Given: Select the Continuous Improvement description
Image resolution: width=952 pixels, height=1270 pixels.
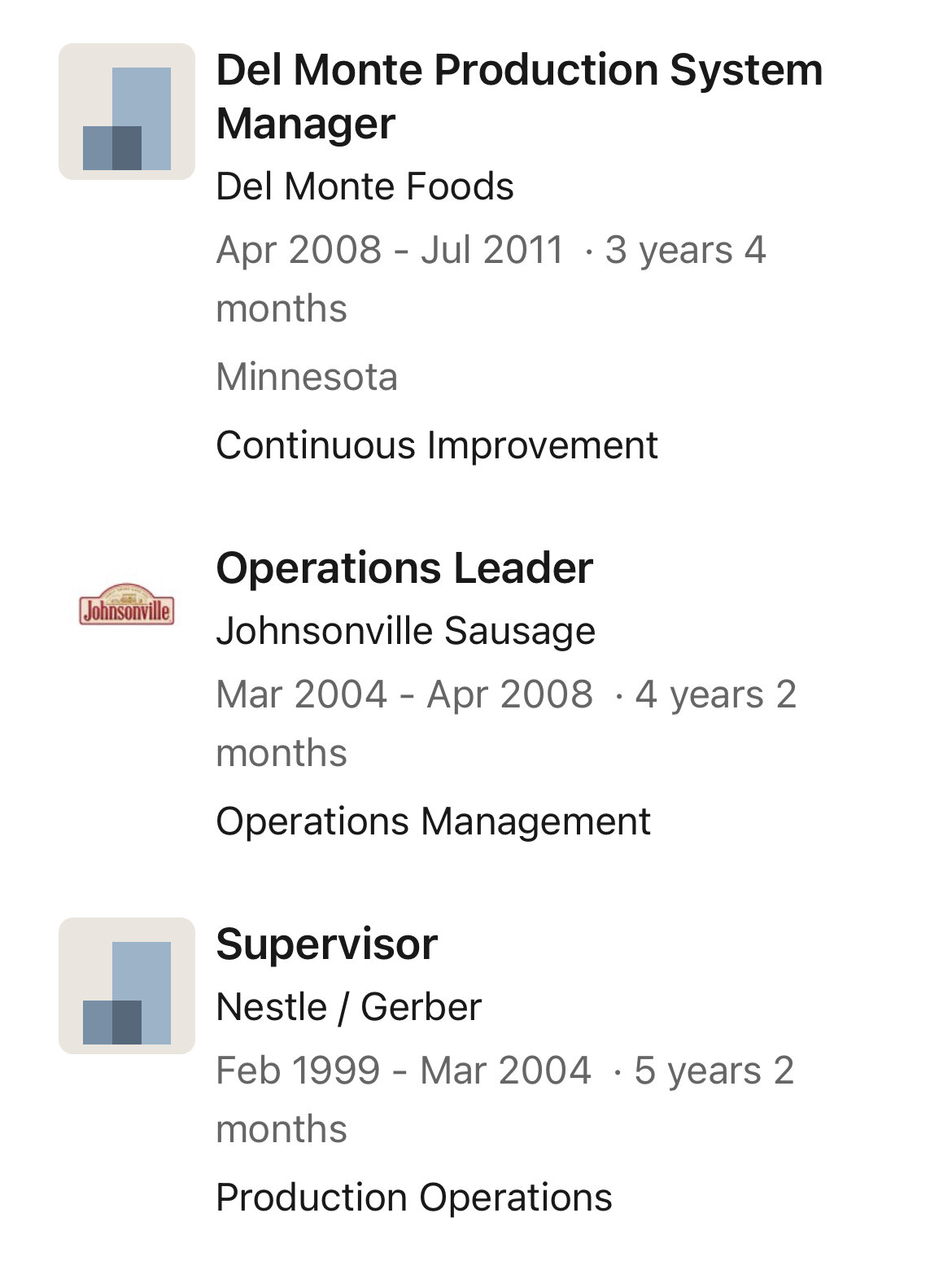Looking at the screenshot, I should tap(437, 445).
